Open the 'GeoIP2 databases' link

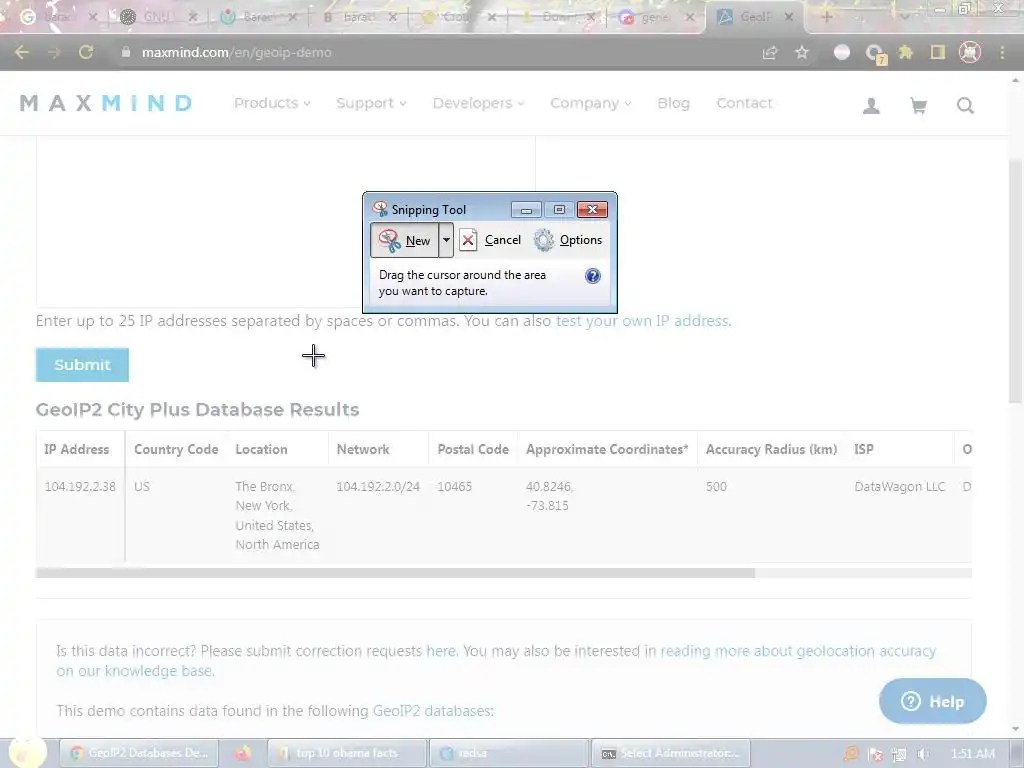pyautogui.click(x=432, y=711)
